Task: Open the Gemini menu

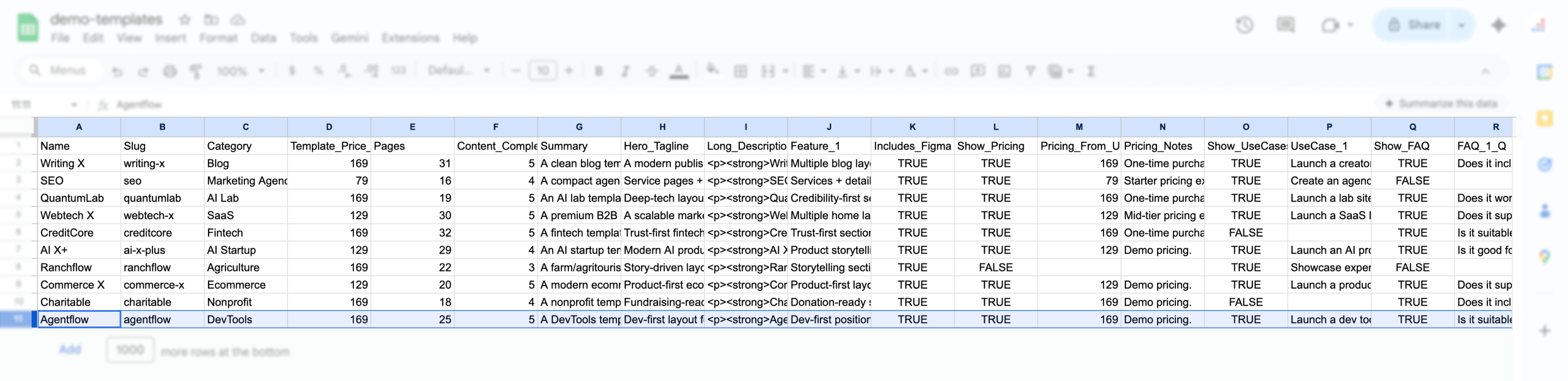Action: pos(350,38)
